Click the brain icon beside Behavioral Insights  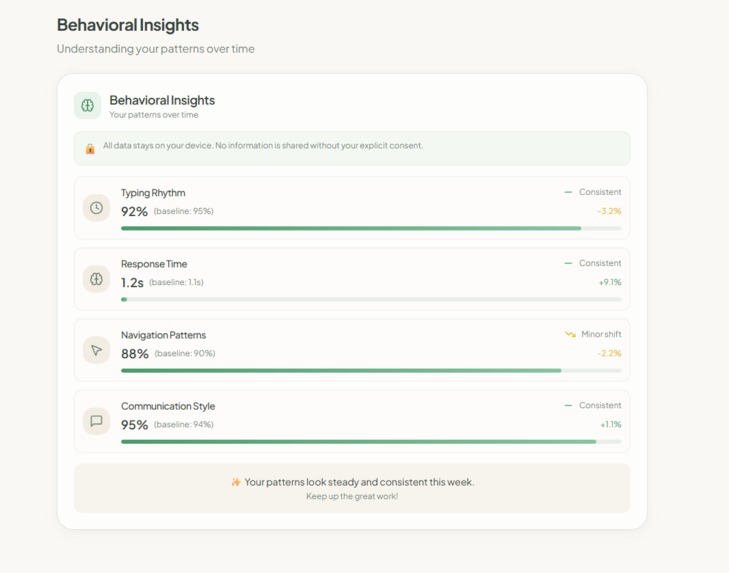[x=87, y=105]
